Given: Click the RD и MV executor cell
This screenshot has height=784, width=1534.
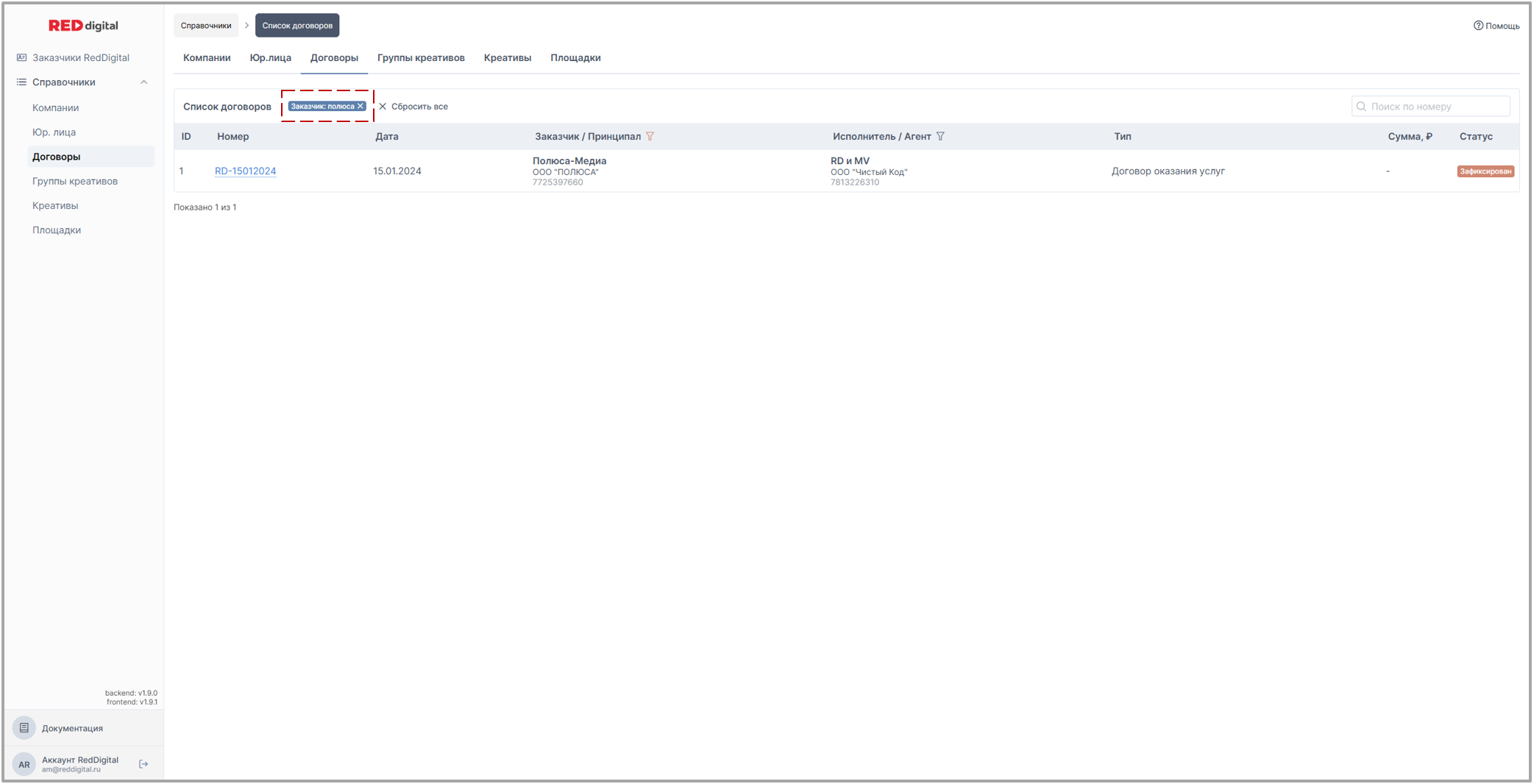Looking at the screenshot, I should pyautogui.click(x=869, y=171).
